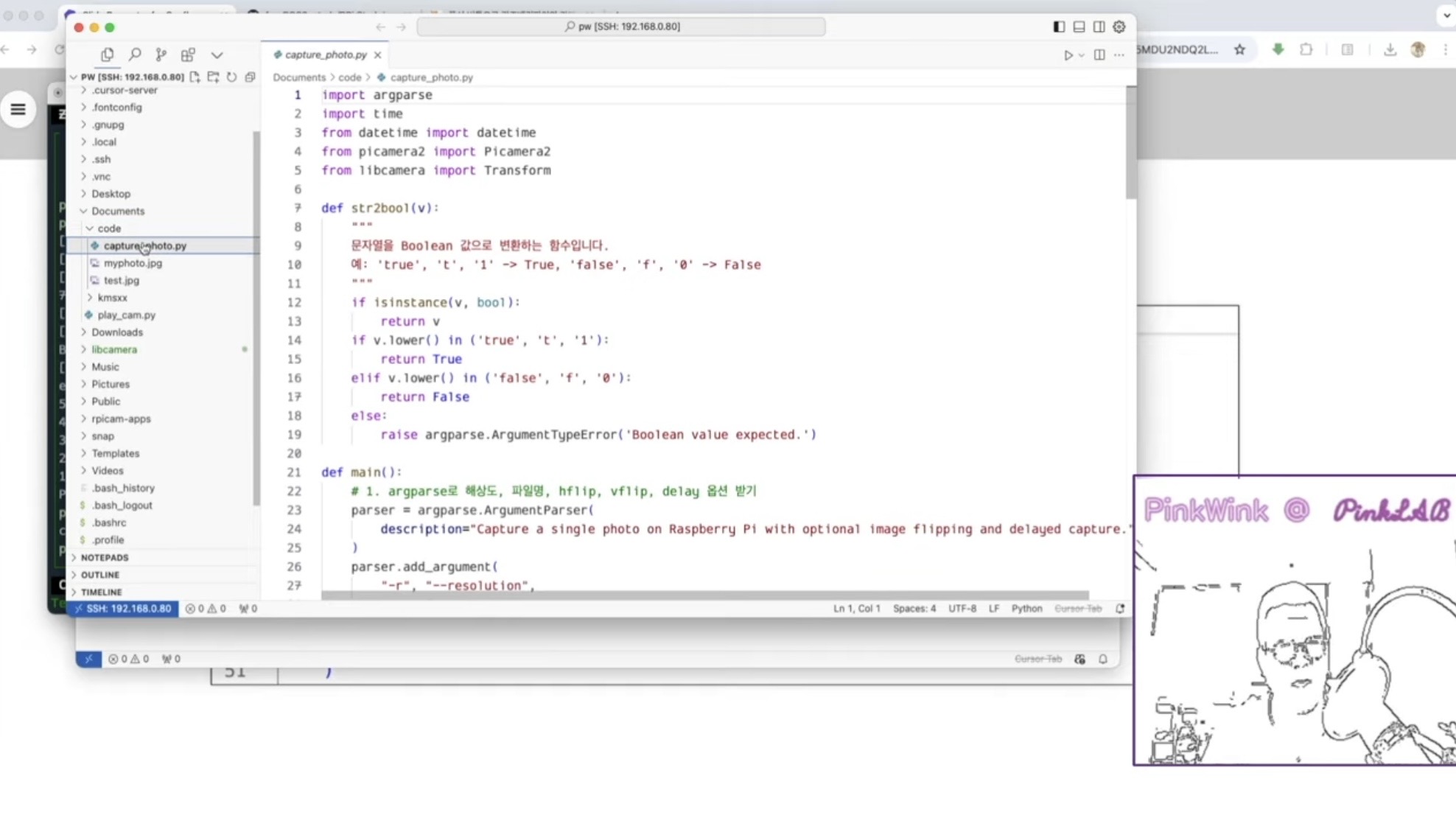The height and width of the screenshot is (829, 1456).
Task: Open play_cam.py in file tree
Action: [x=126, y=315]
